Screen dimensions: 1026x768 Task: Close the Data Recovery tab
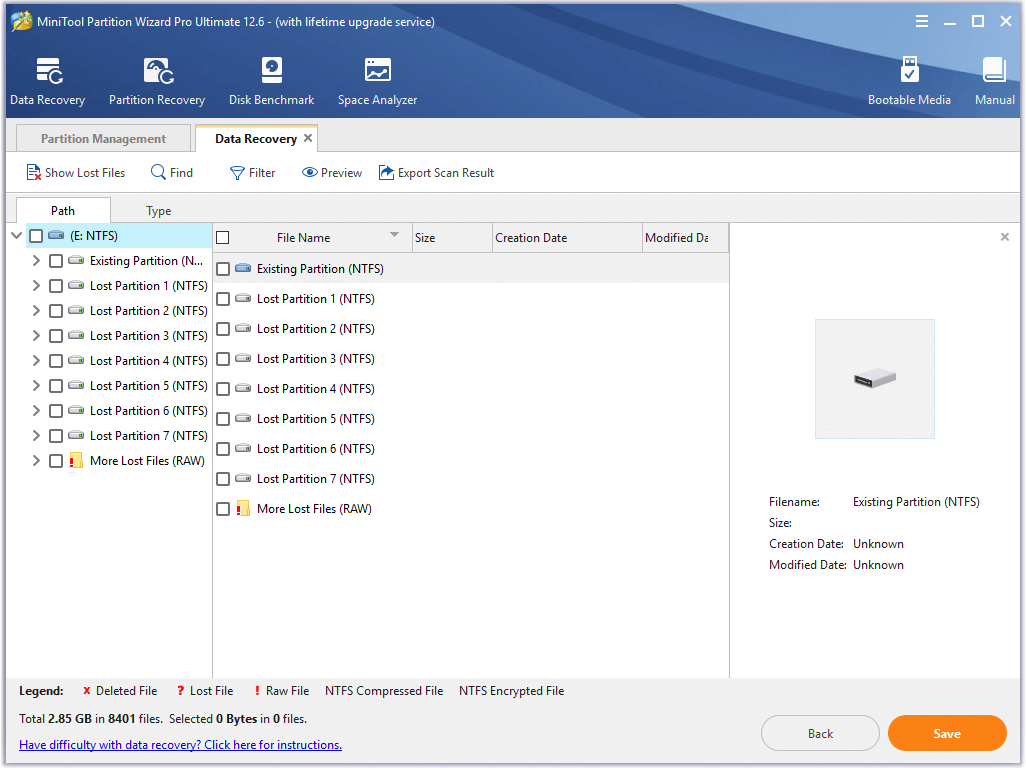[x=308, y=138]
